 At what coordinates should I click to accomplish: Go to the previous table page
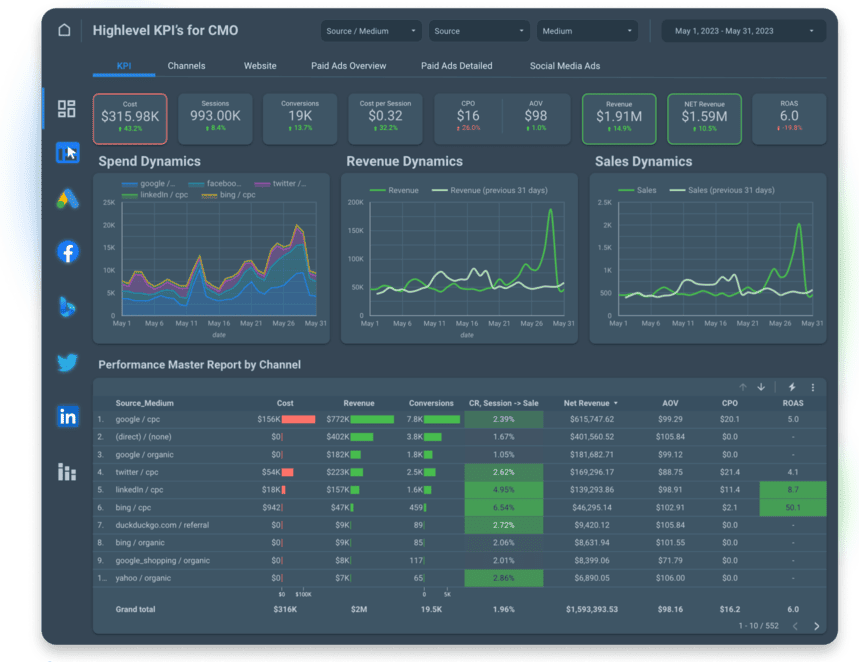(795, 626)
